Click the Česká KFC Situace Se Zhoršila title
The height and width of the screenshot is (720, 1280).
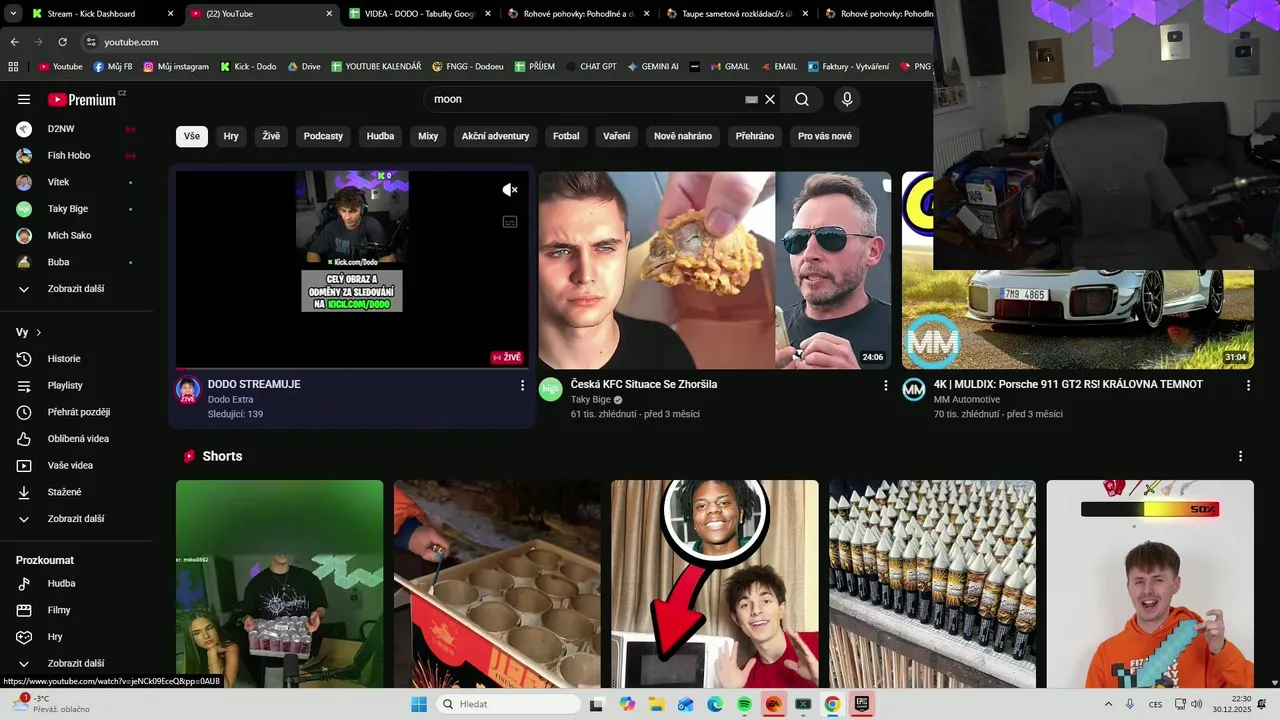point(644,384)
